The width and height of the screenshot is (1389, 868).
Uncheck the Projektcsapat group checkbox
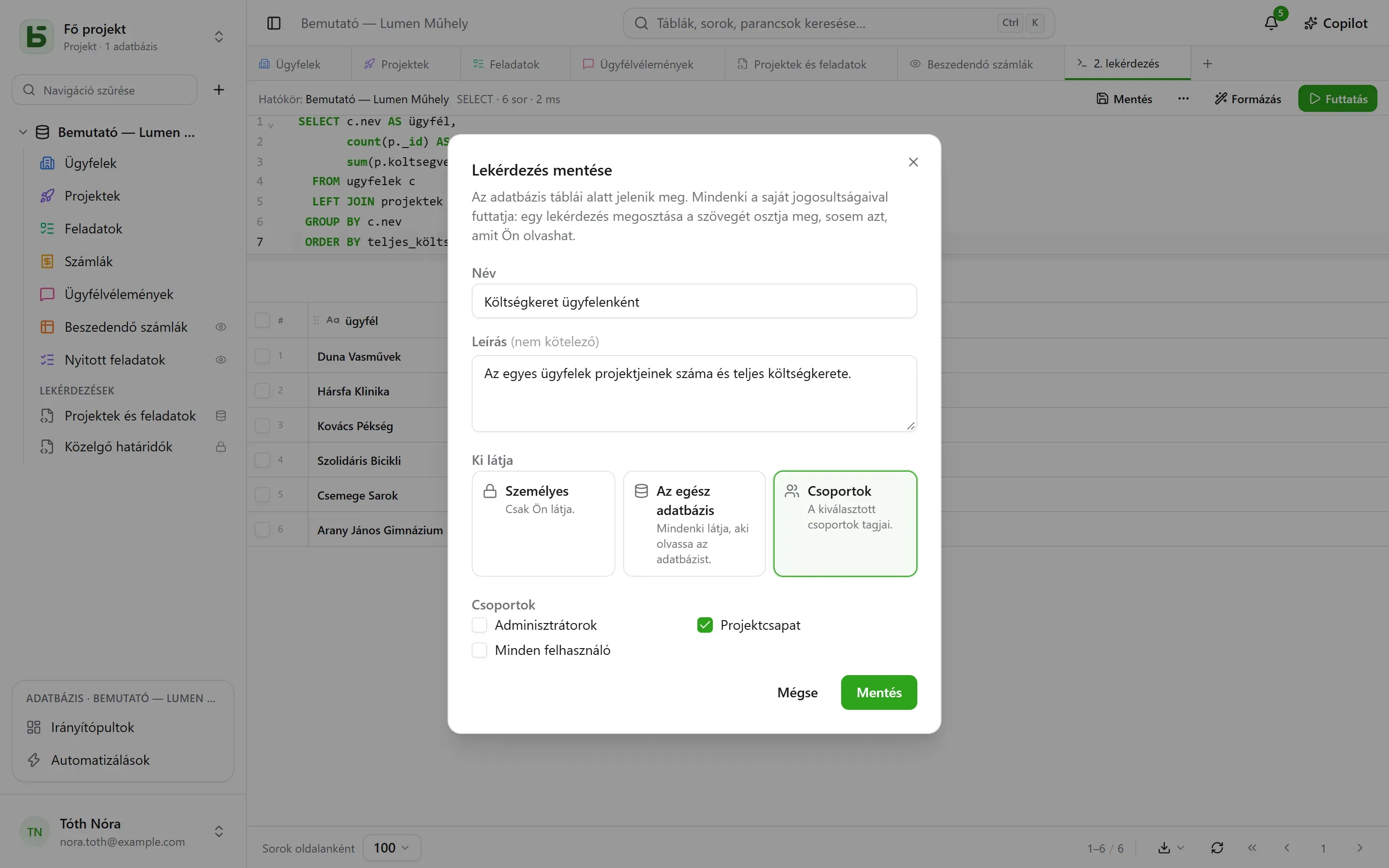coord(705,624)
